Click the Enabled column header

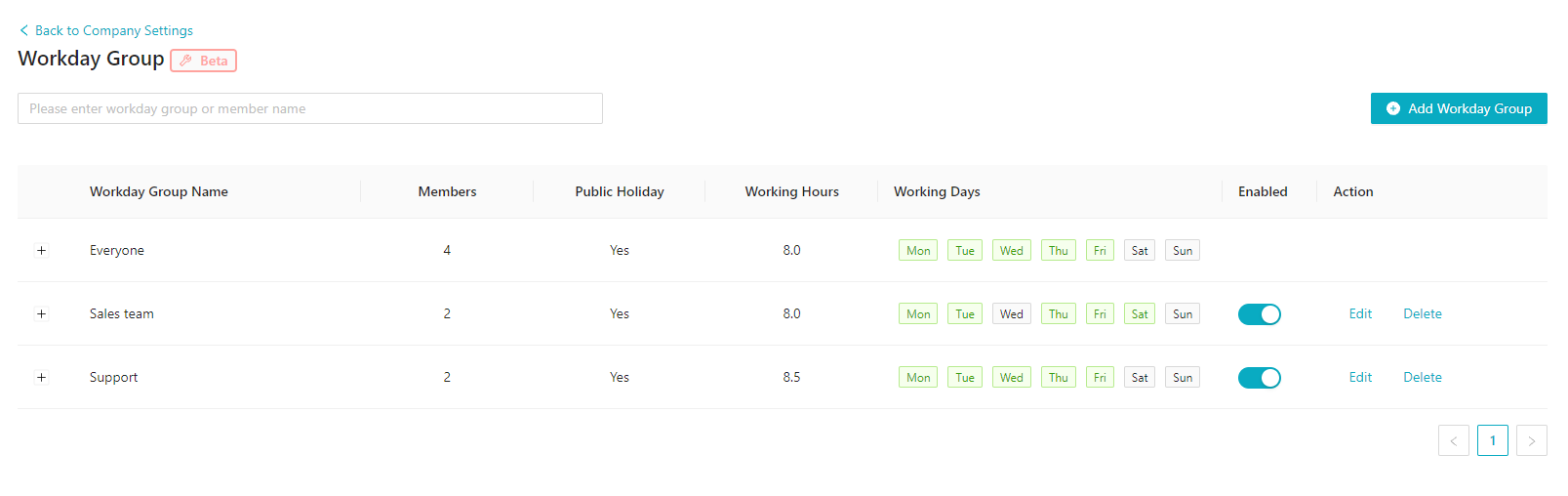pyautogui.click(x=1263, y=191)
